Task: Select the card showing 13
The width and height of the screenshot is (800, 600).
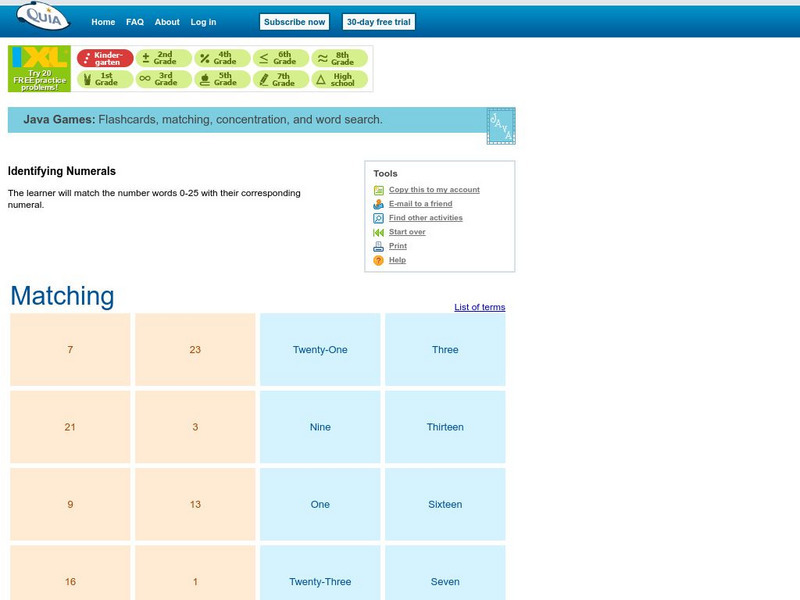Action: click(195, 504)
